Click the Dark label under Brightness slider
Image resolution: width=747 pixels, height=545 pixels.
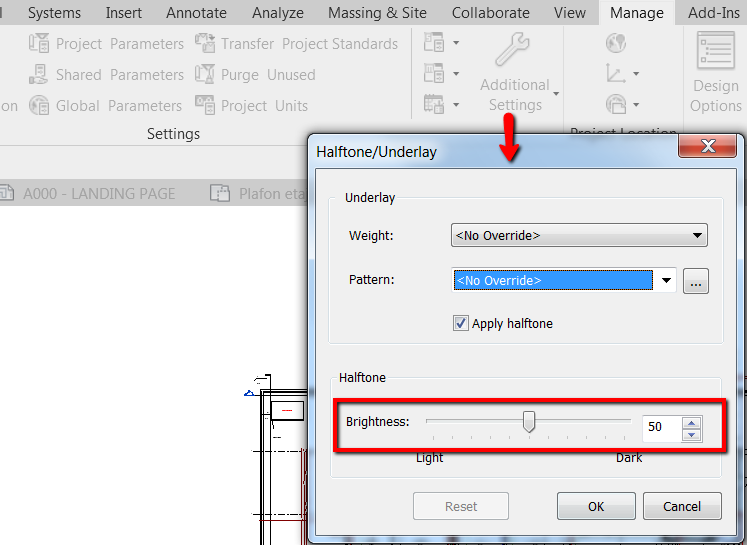[x=629, y=458]
